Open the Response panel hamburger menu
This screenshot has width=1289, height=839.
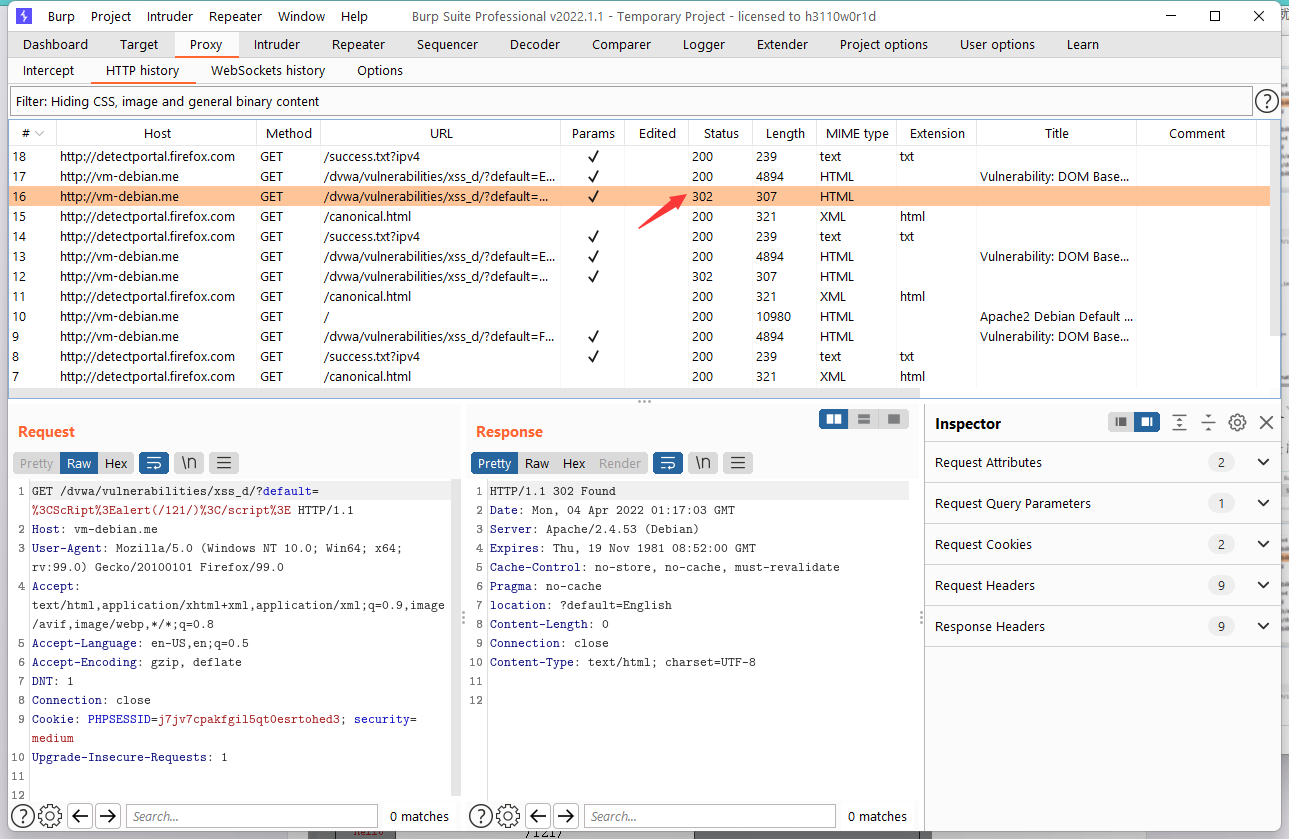(738, 463)
